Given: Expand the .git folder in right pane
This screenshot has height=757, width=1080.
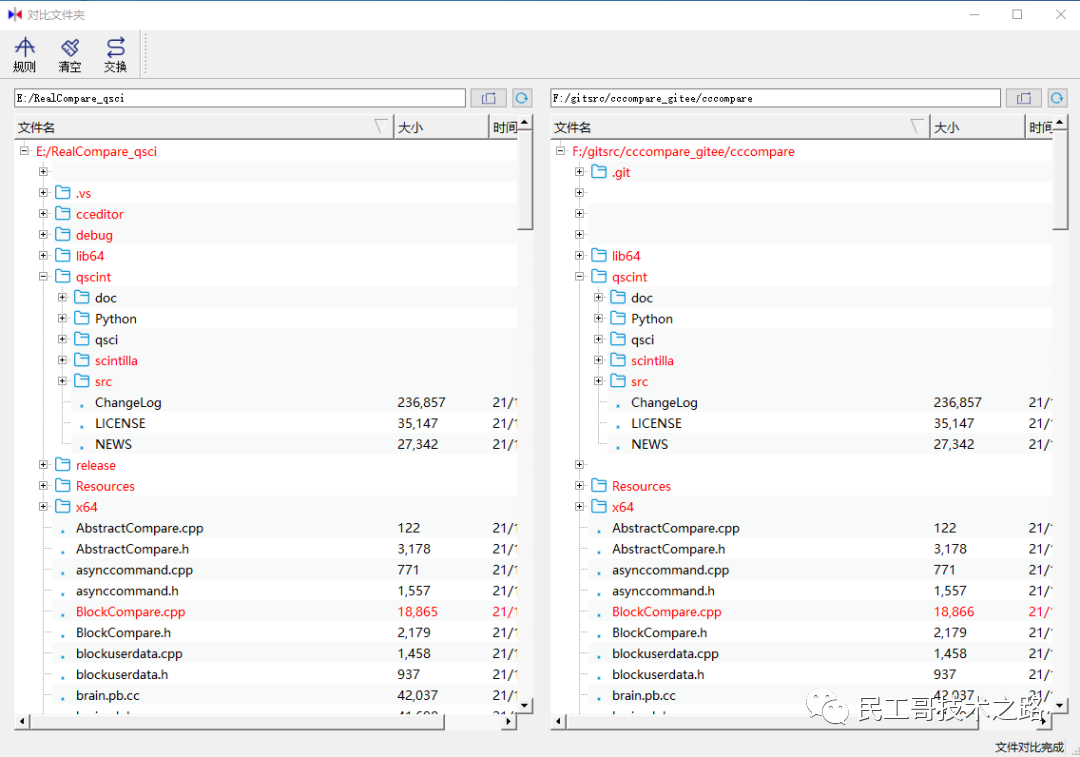Looking at the screenshot, I should (579, 172).
